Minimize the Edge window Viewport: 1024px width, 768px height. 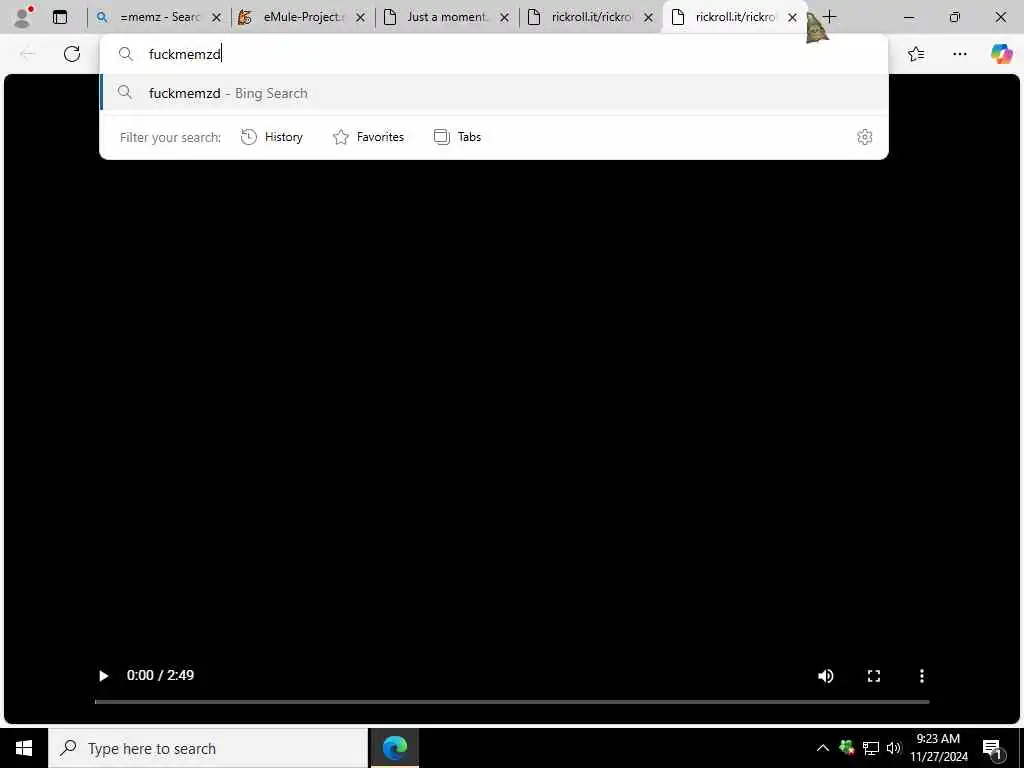point(908,17)
